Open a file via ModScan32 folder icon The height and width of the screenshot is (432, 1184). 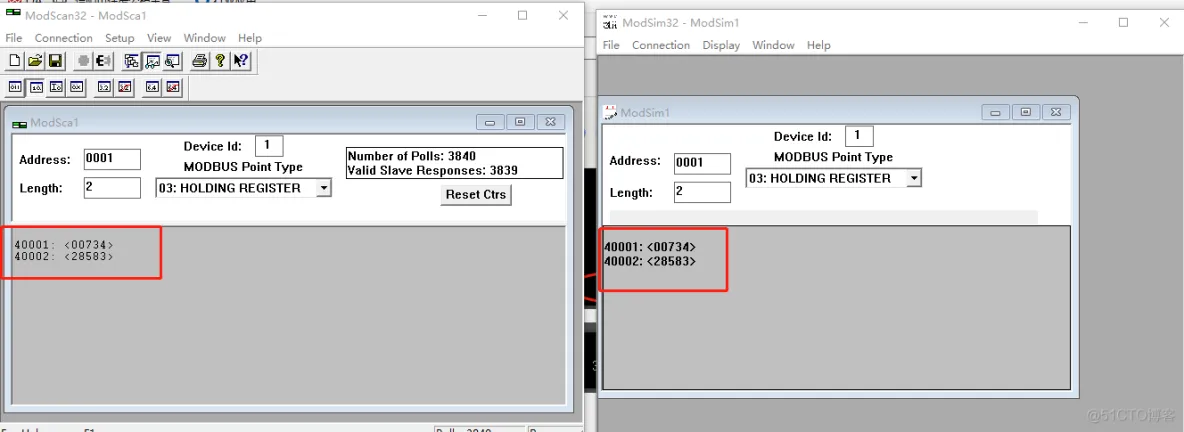coord(35,61)
